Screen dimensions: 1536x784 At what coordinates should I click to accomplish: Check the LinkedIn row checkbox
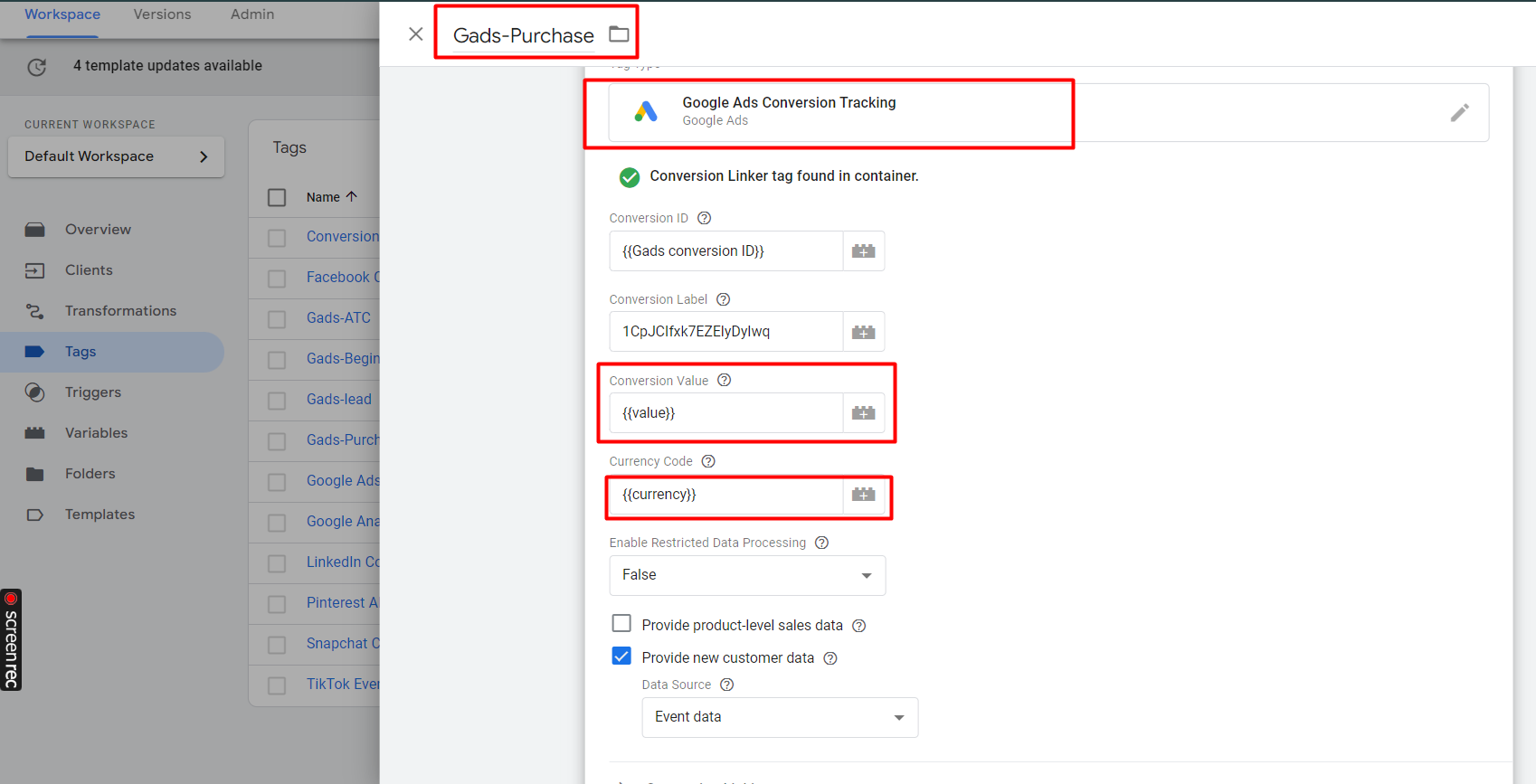[277, 563]
